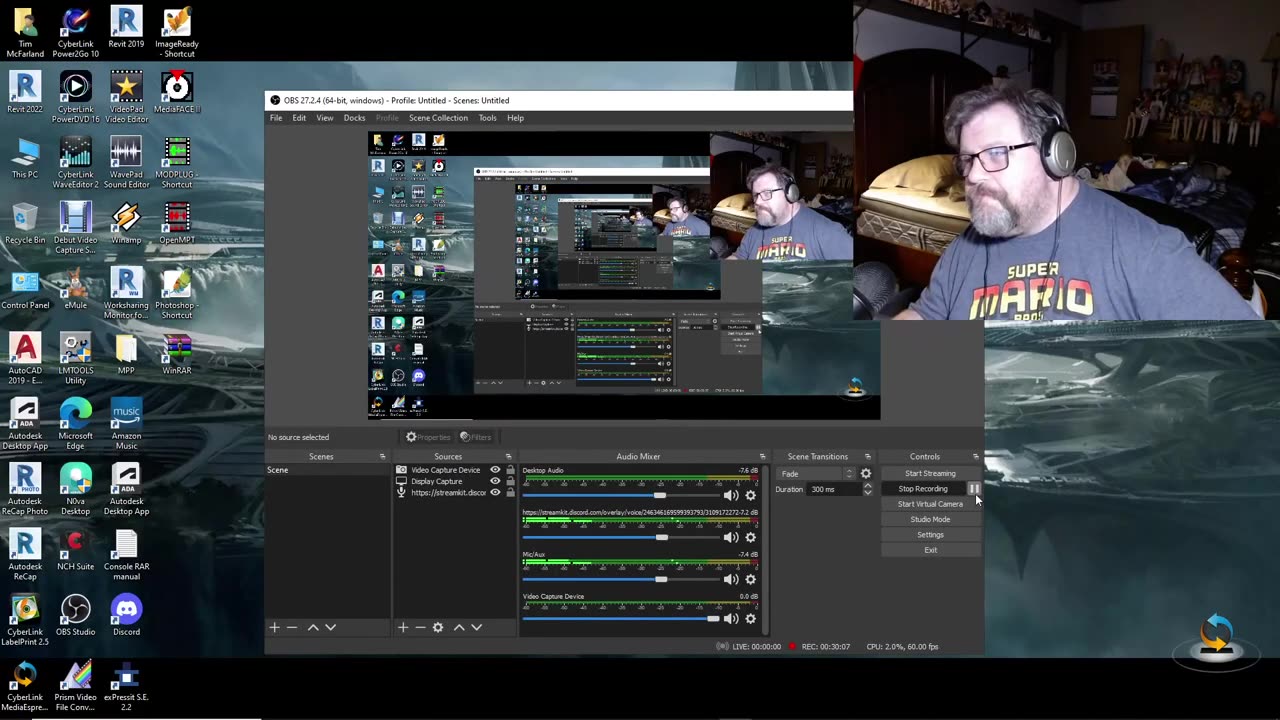Add a new source with plus icon
1280x720 pixels.
pyautogui.click(x=402, y=627)
